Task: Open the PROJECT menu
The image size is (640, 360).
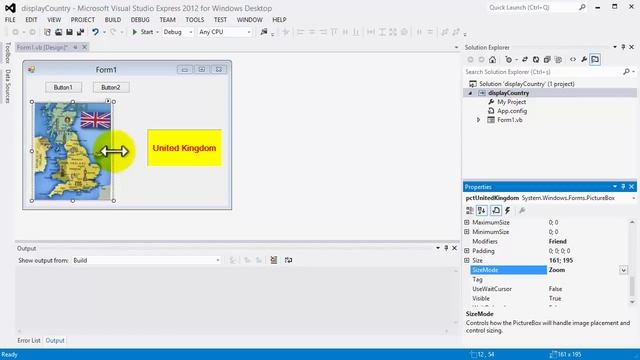Action: pyautogui.click(x=82, y=20)
